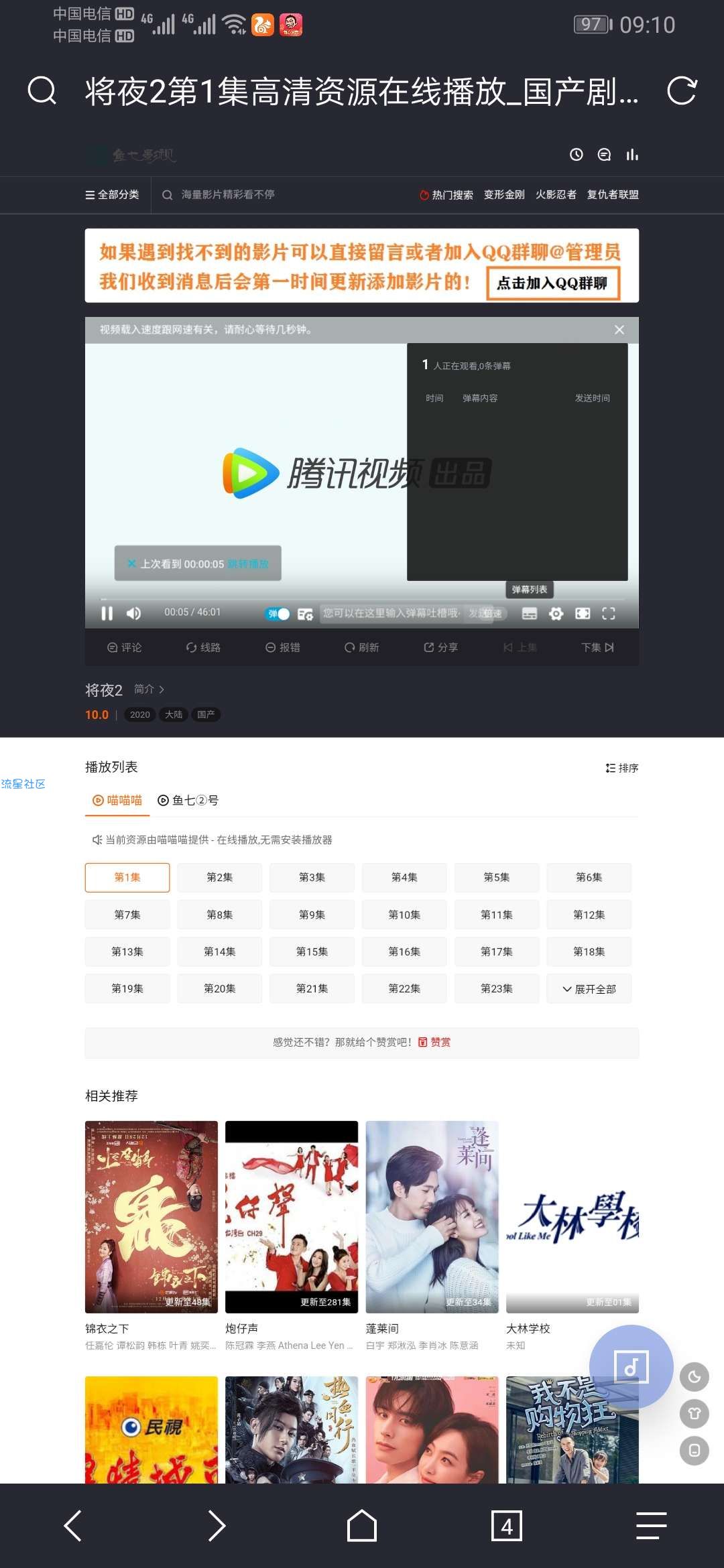The width and height of the screenshot is (724, 1568).
Task: Select the 大陆 region tag
Action: point(174,715)
